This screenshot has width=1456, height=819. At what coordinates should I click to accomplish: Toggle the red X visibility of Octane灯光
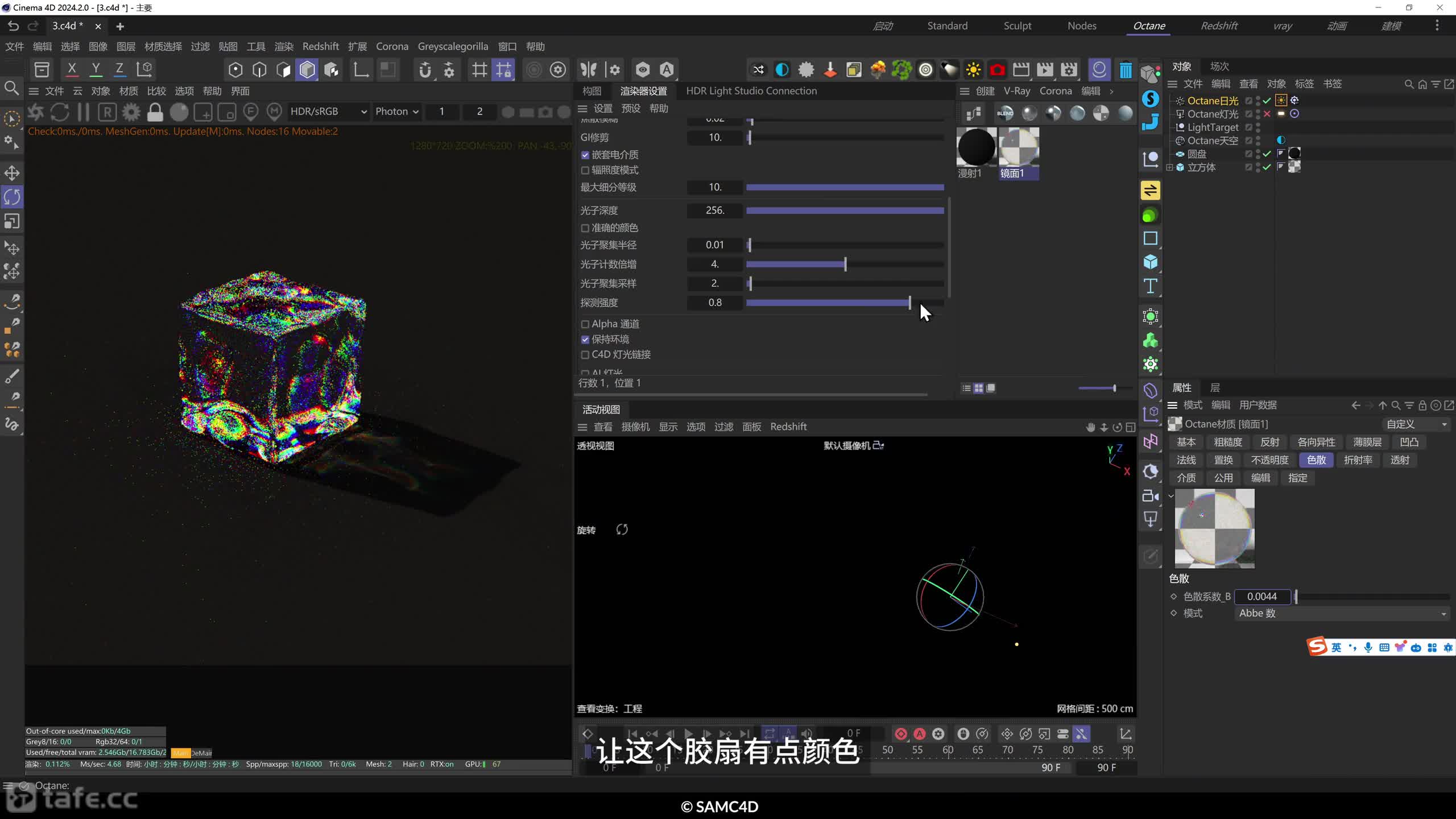1267,114
